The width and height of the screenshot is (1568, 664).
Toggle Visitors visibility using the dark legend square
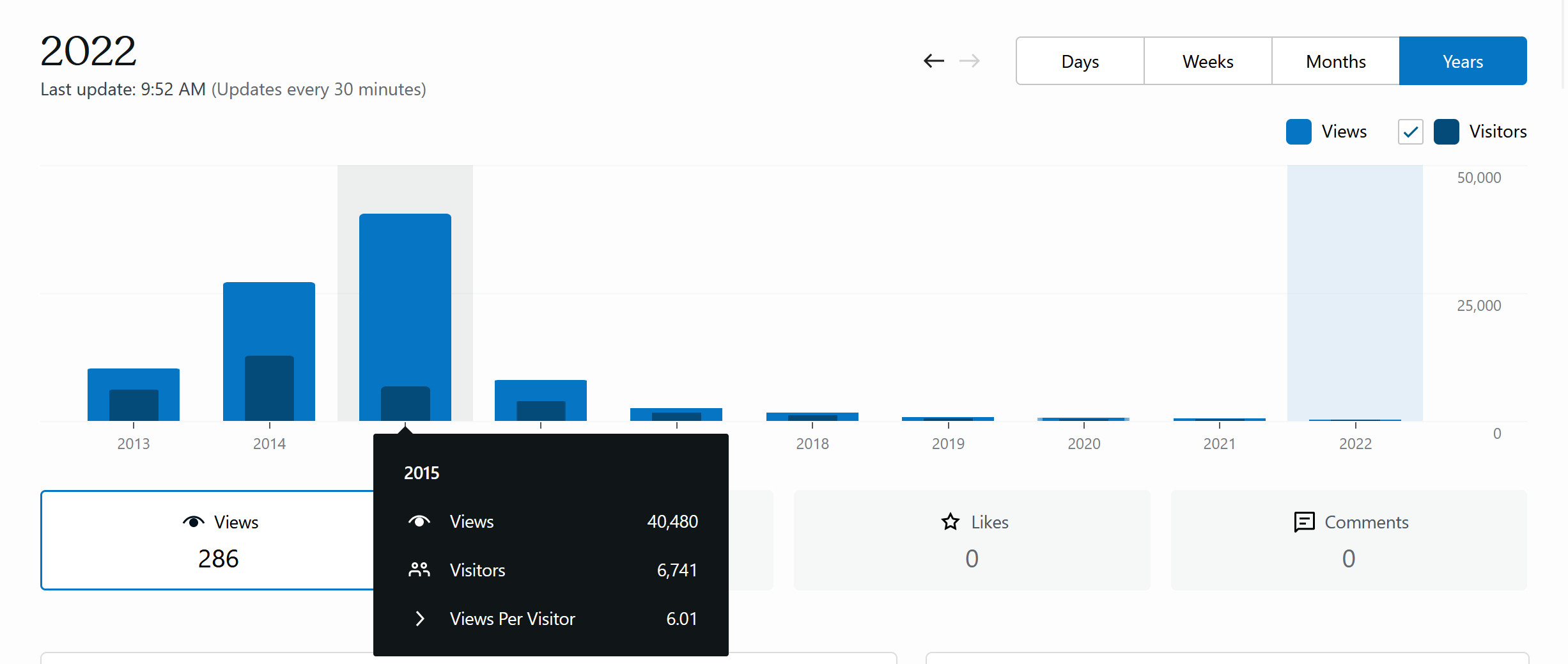pos(1447,132)
